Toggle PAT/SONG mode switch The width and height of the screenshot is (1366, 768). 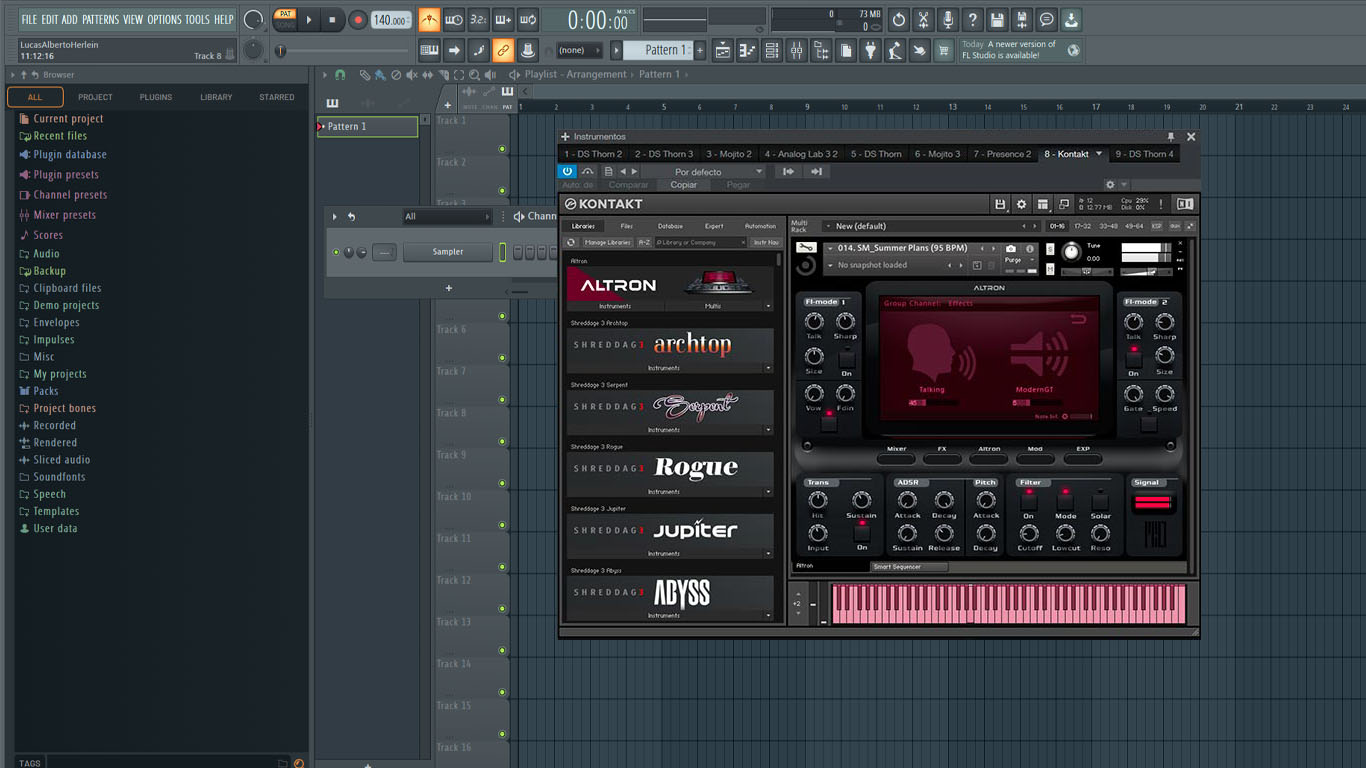pos(286,20)
